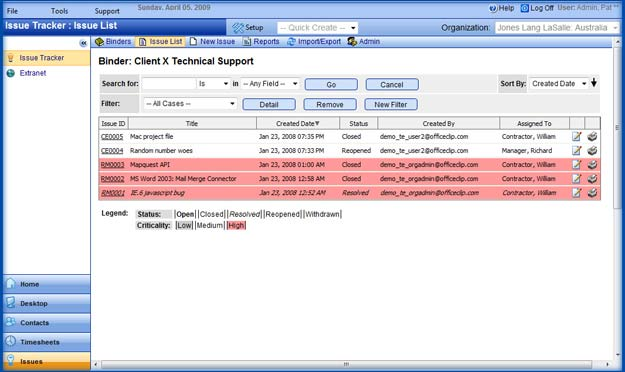
Task: Open the Reports tab
Action: [261, 41]
